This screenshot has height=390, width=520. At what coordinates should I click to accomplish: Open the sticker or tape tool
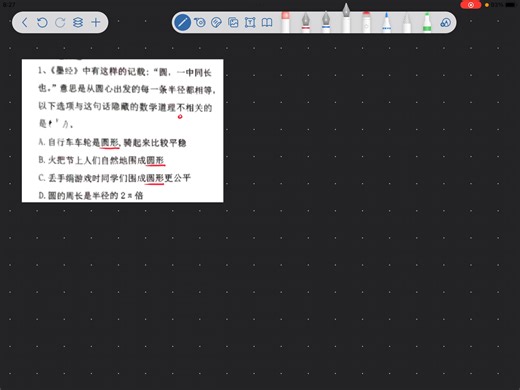pos(216,22)
